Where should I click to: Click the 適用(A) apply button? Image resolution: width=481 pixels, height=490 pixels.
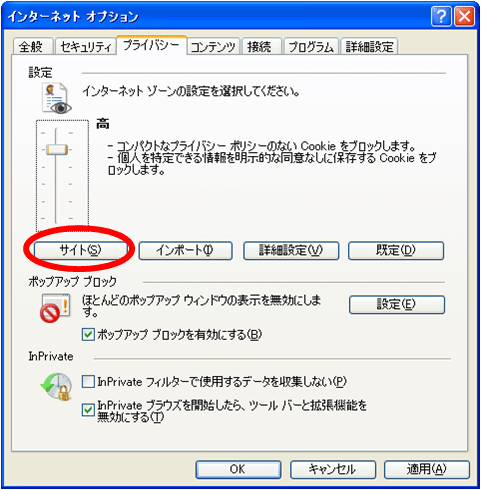[x=427, y=469]
